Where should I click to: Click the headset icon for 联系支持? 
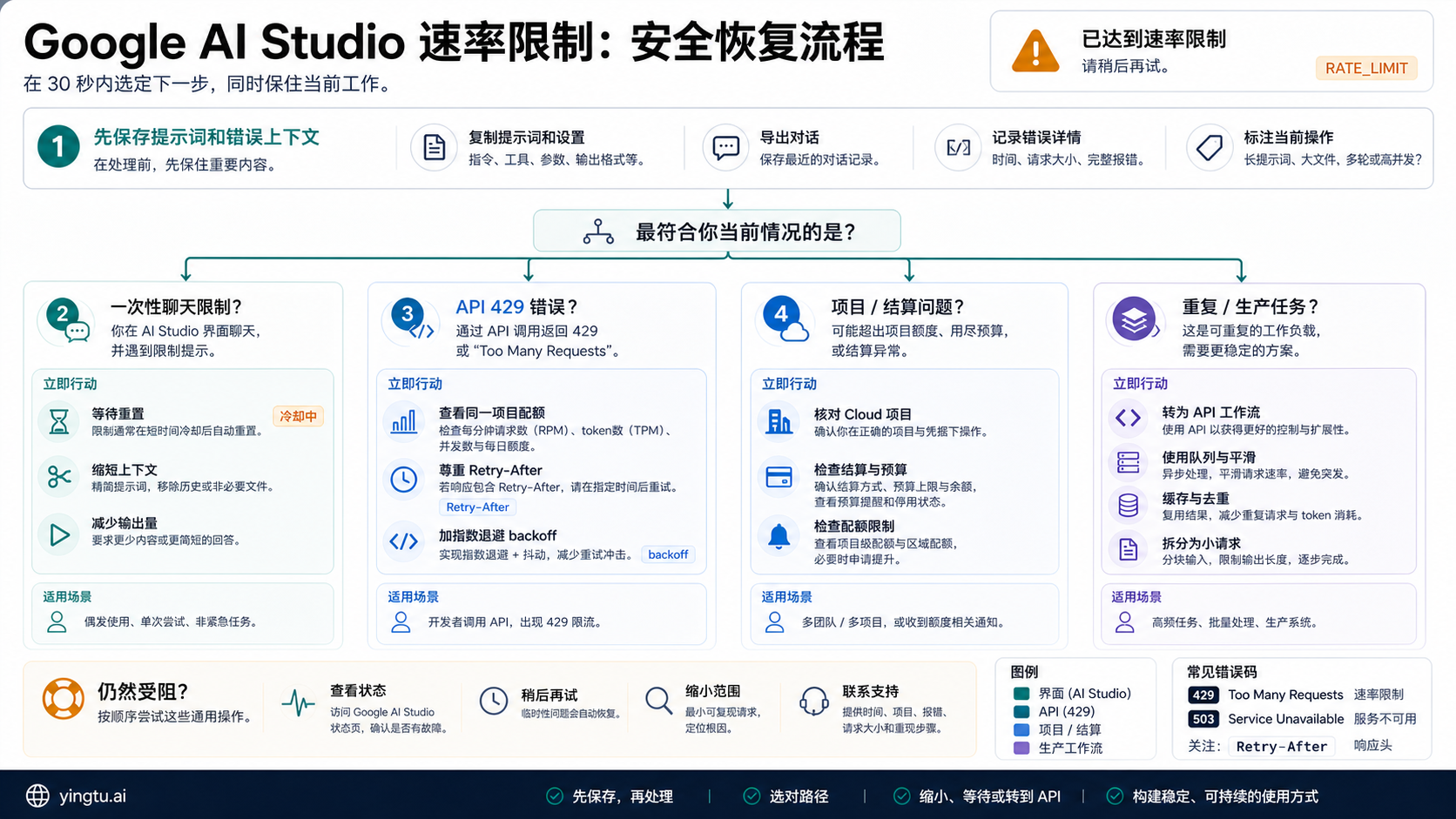pos(813,701)
